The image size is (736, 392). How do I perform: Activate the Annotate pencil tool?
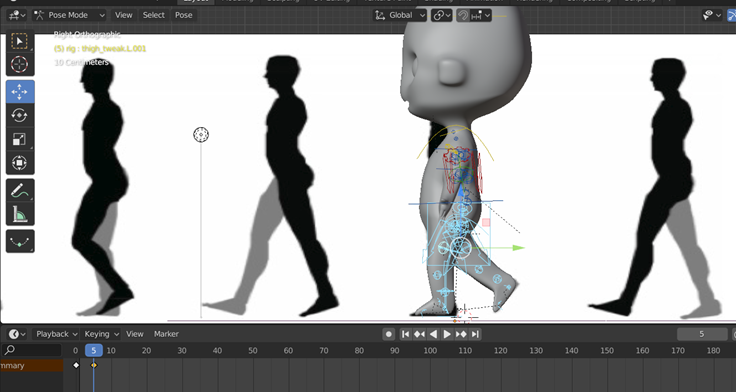(x=20, y=191)
